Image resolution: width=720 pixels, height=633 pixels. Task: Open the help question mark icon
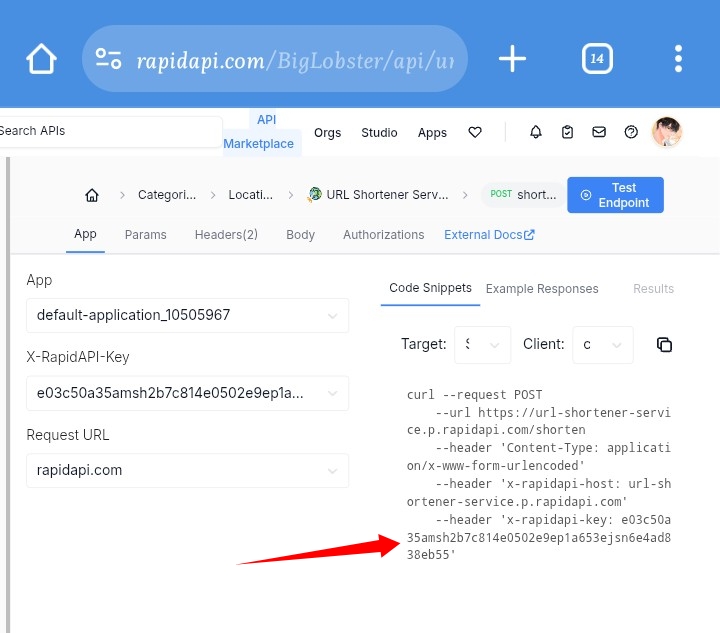(x=631, y=132)
